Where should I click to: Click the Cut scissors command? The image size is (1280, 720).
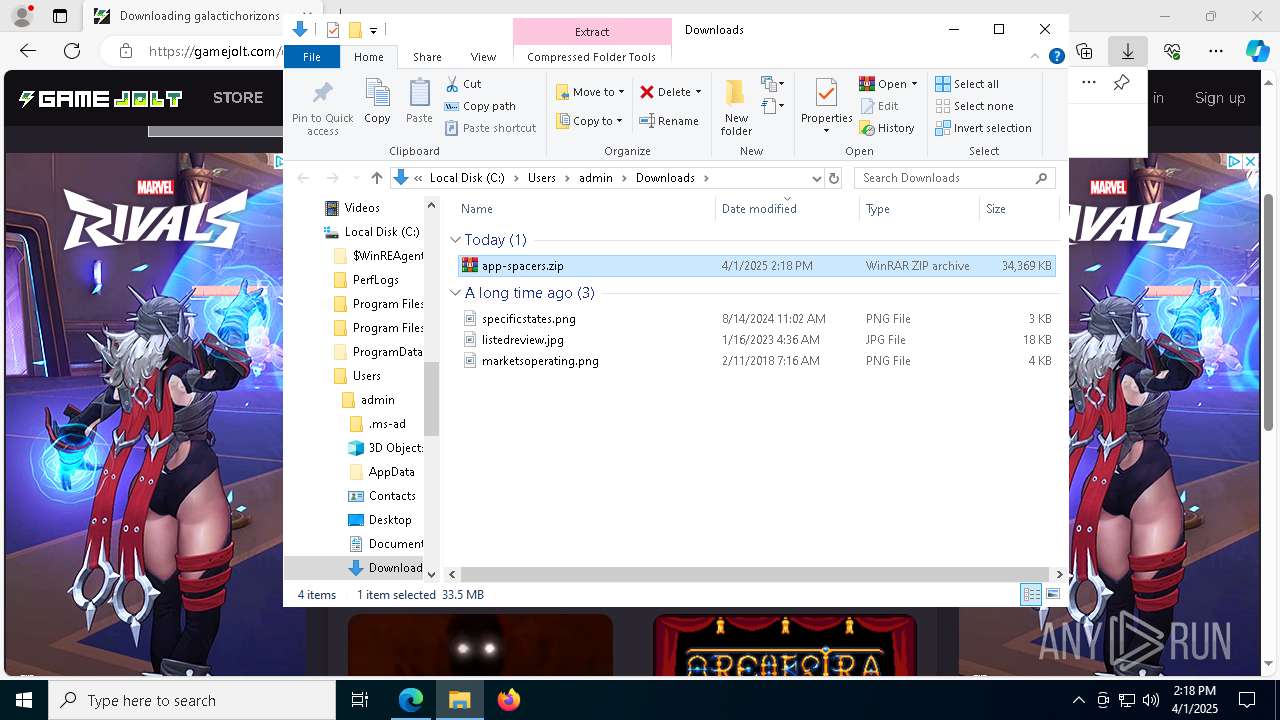pyautogui.click(x=463, y=84)
